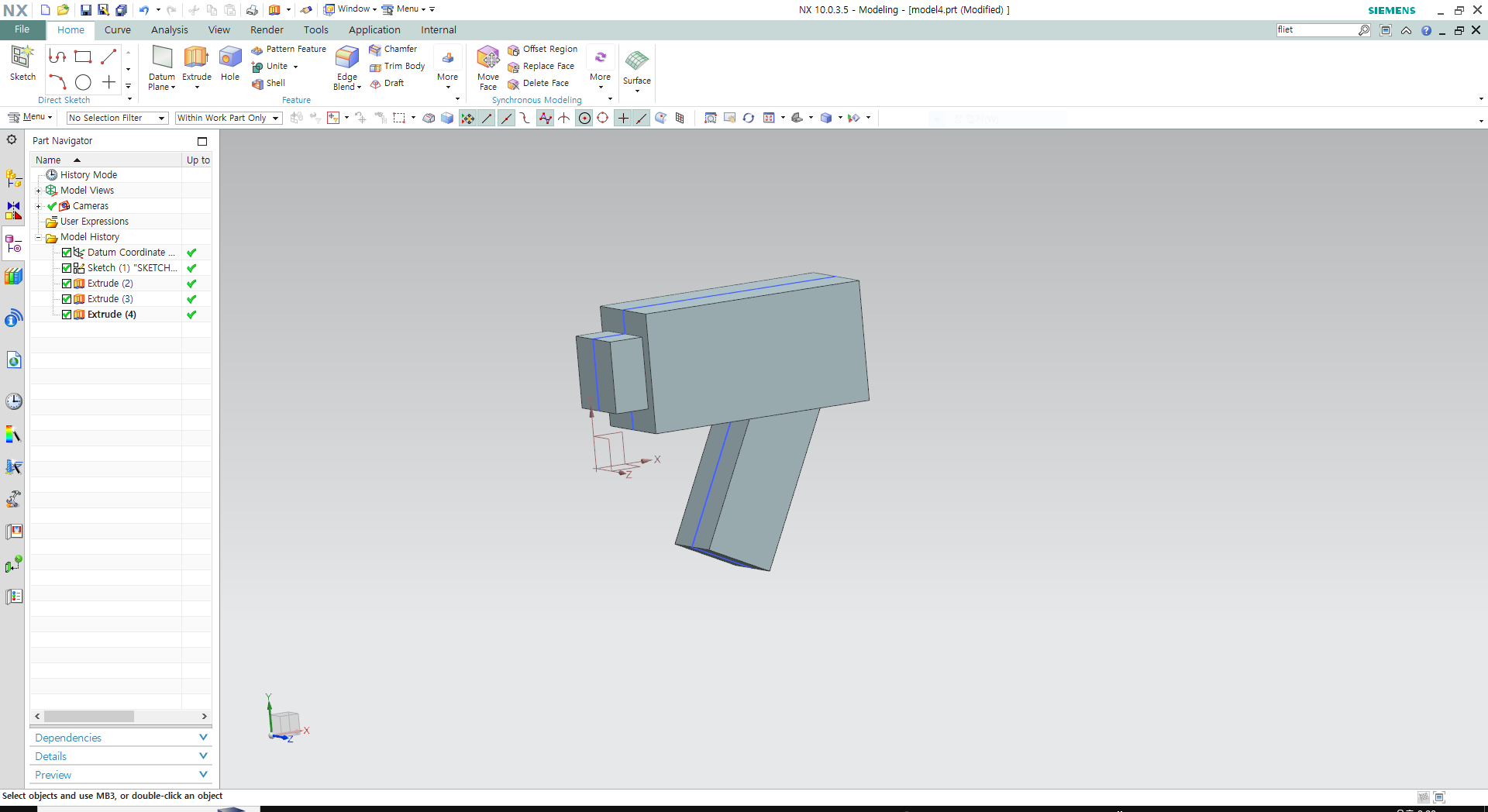Click the Sketch tool icon

tap(22, 58)
